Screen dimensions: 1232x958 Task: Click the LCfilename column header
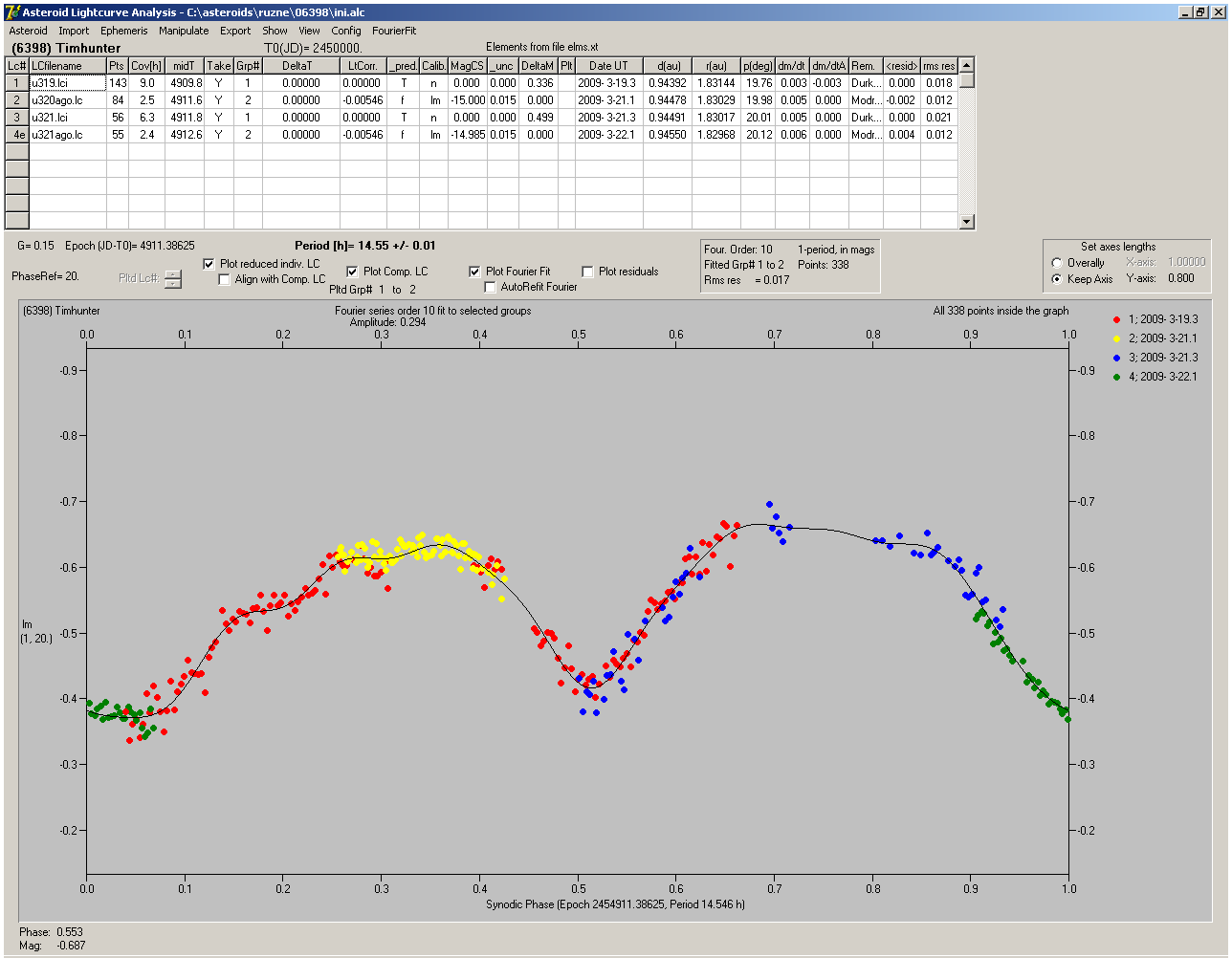pyautogui.click(x=68, y=66)
